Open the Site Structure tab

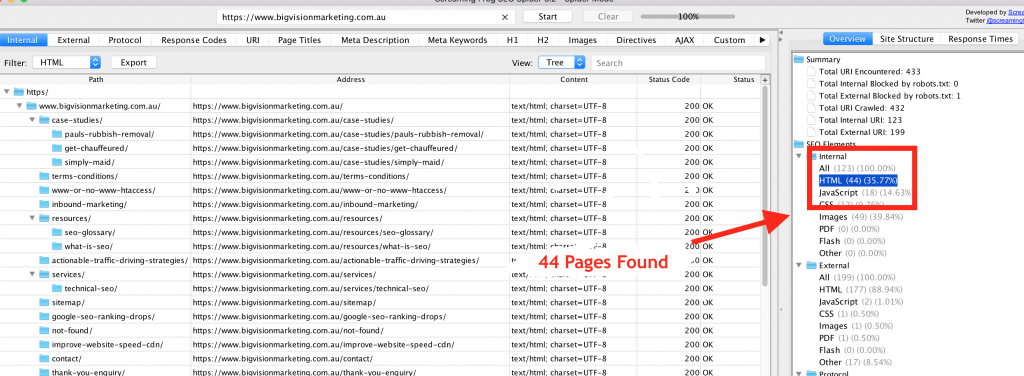[906, 39]
